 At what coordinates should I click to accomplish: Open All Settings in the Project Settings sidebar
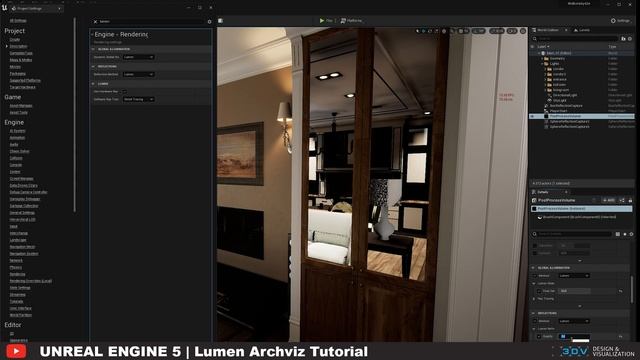(18, 20)
